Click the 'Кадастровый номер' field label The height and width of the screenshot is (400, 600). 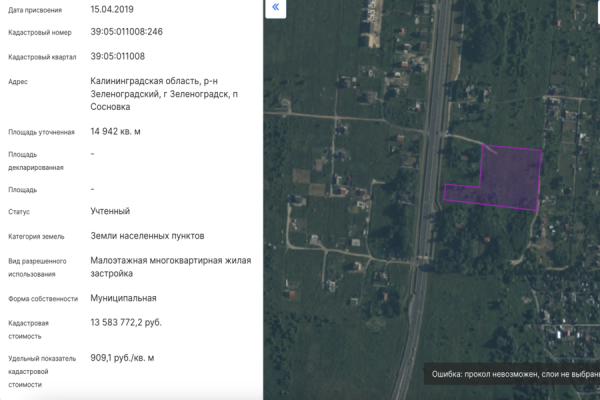(x=40, y=33)
